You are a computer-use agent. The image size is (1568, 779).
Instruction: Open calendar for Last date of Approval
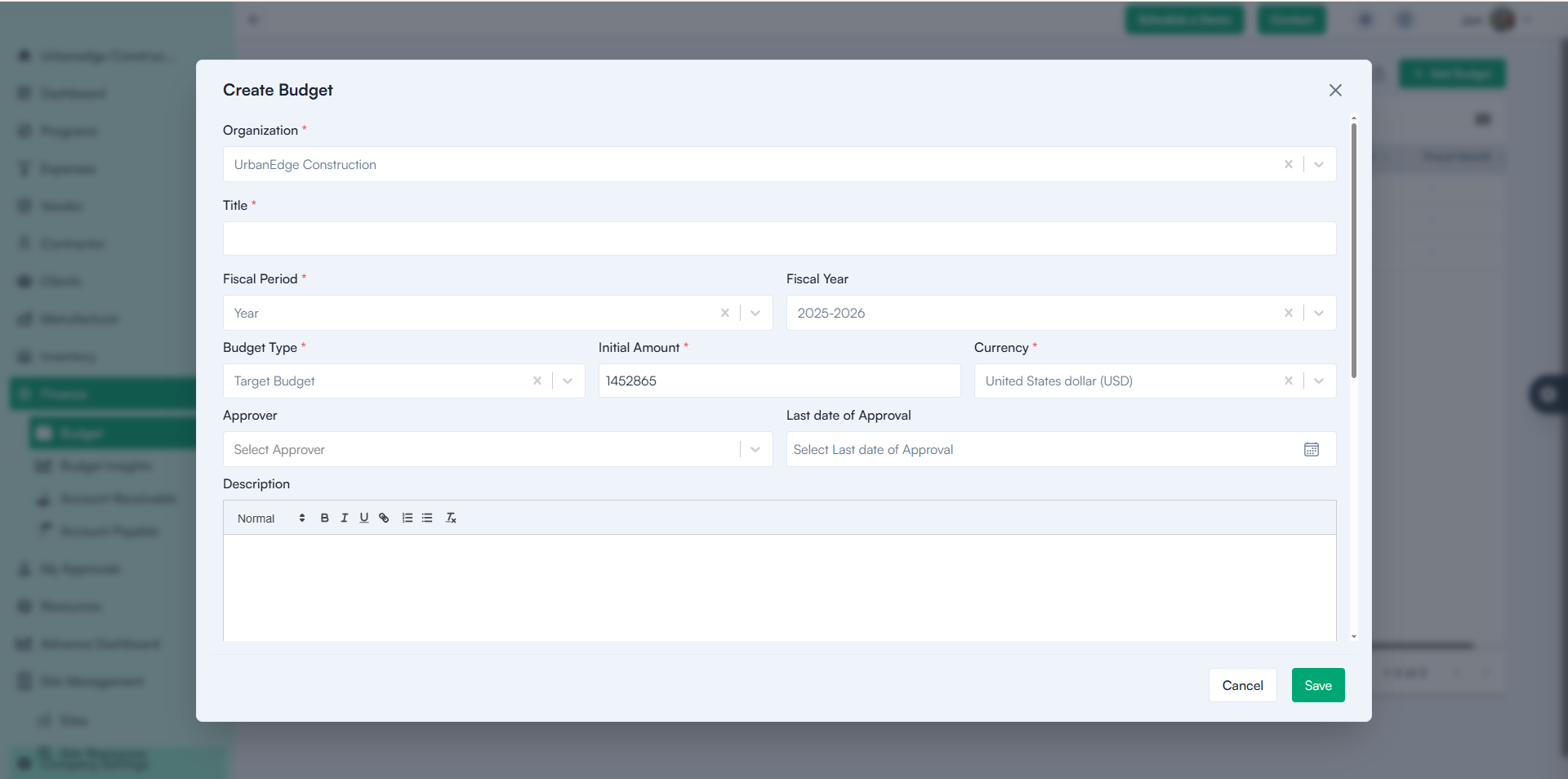tap(1311, 450)
